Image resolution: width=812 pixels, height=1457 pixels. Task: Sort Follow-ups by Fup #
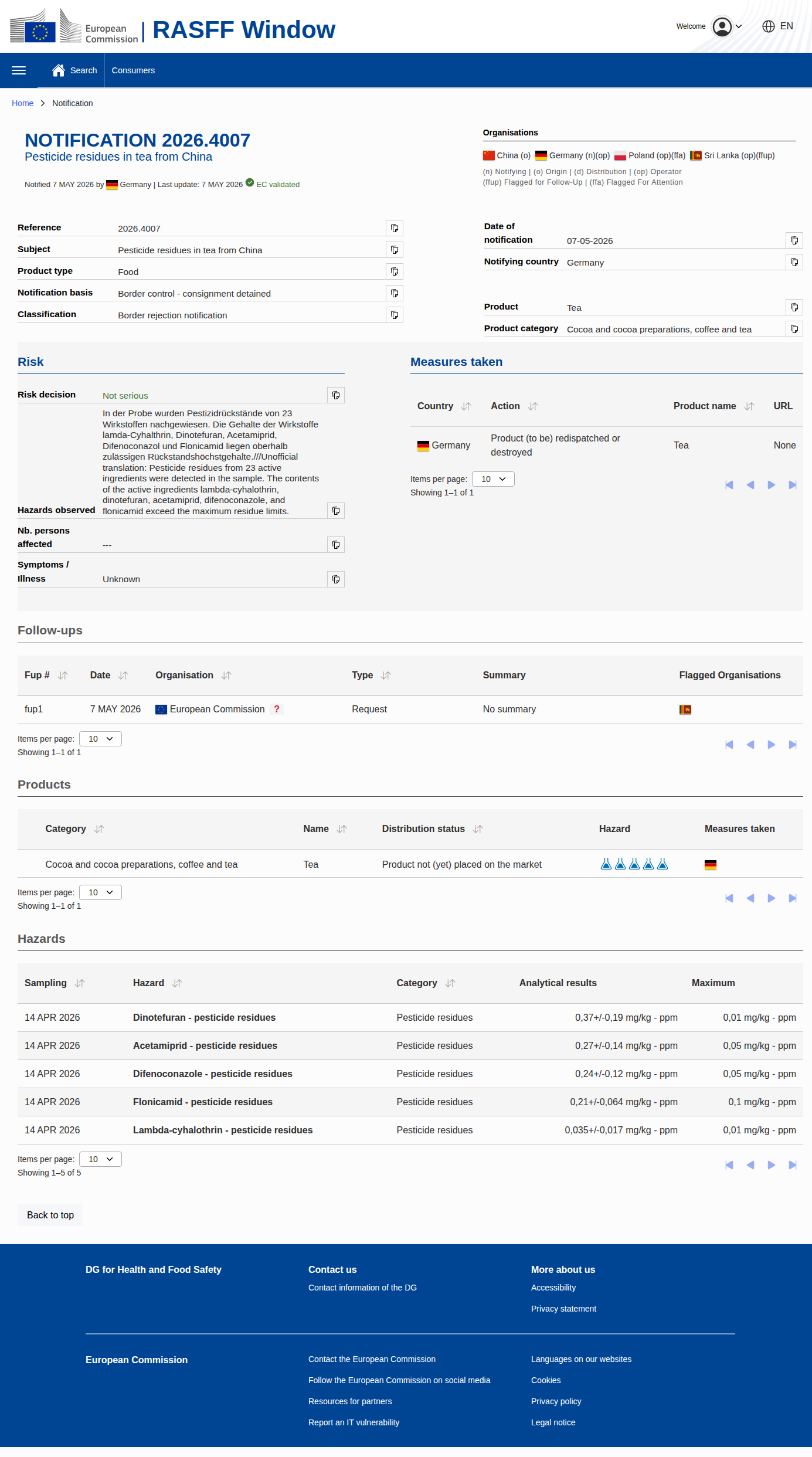coord(63,675)
